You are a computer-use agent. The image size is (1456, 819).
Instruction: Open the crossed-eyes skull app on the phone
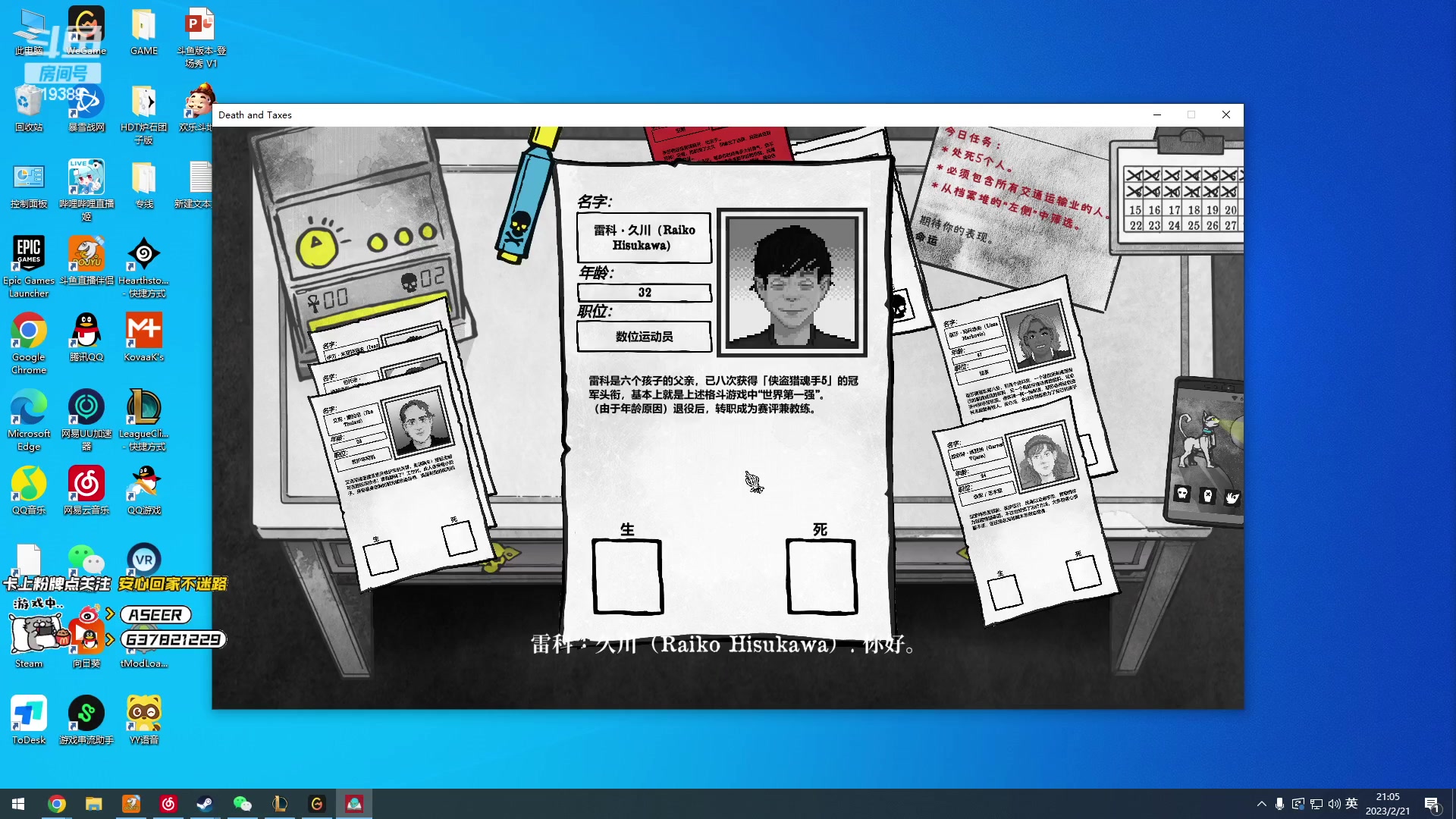pyautogui.click(x=1208, y=494)
